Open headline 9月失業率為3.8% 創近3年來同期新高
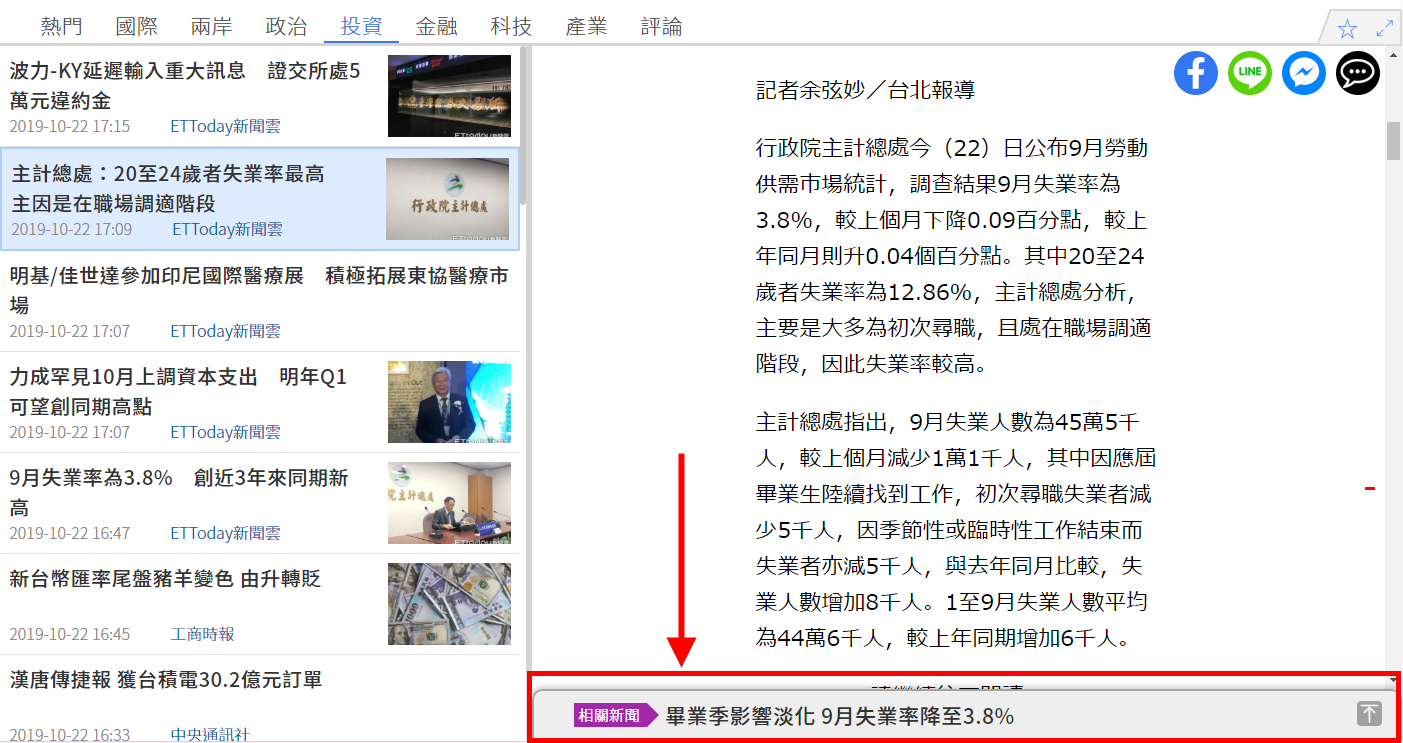 point(179,493)
